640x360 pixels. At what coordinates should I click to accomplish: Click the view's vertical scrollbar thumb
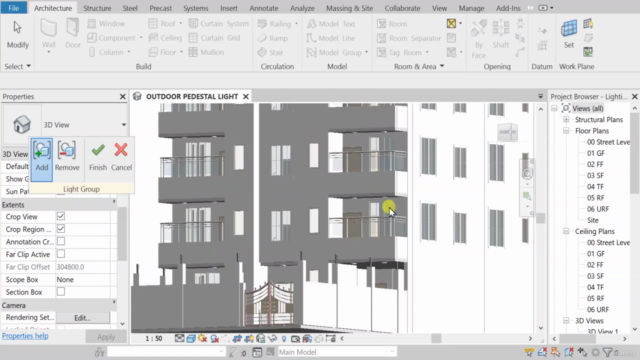click(540, 218)
